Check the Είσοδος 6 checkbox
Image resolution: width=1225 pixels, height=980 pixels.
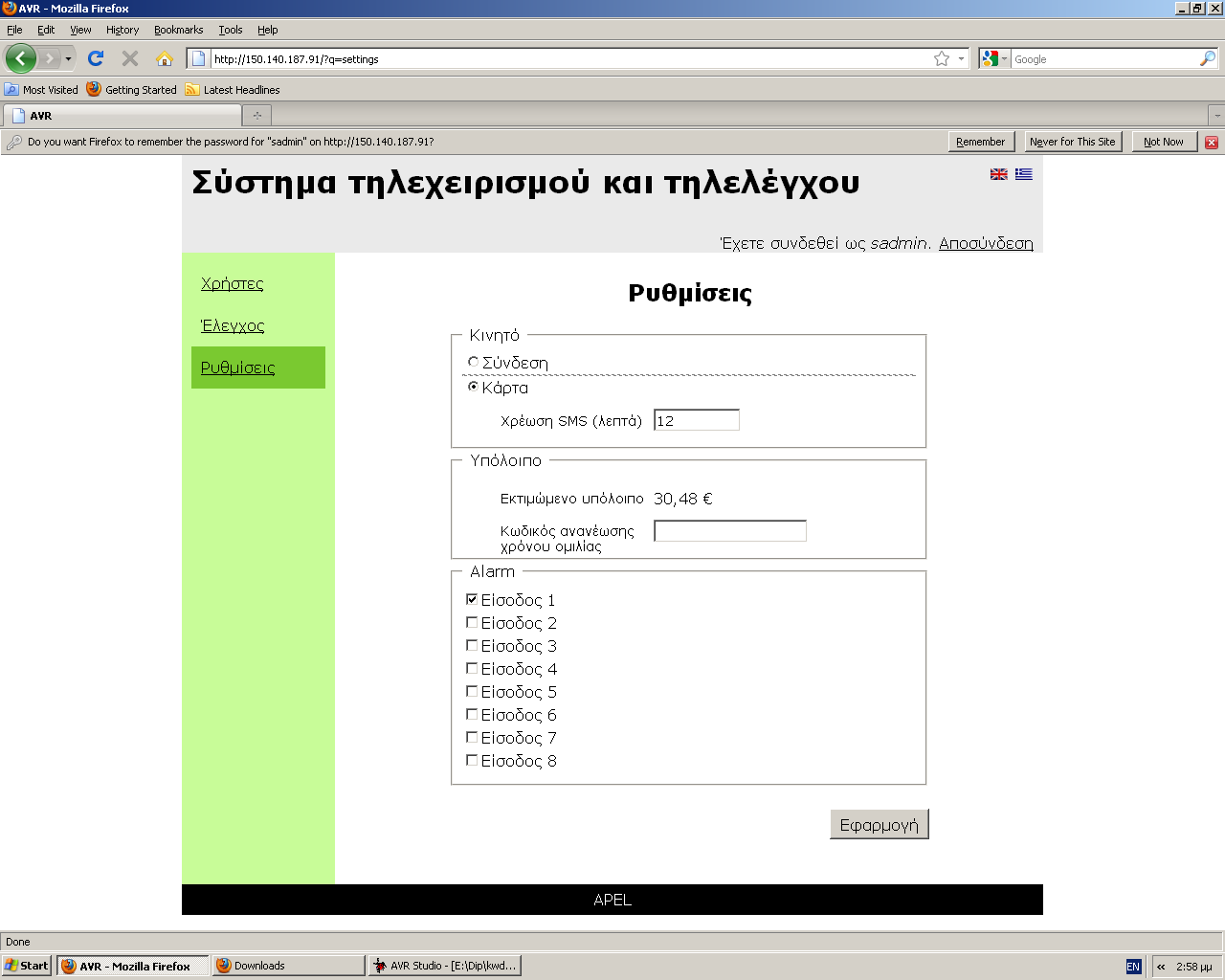click(472, 714)
